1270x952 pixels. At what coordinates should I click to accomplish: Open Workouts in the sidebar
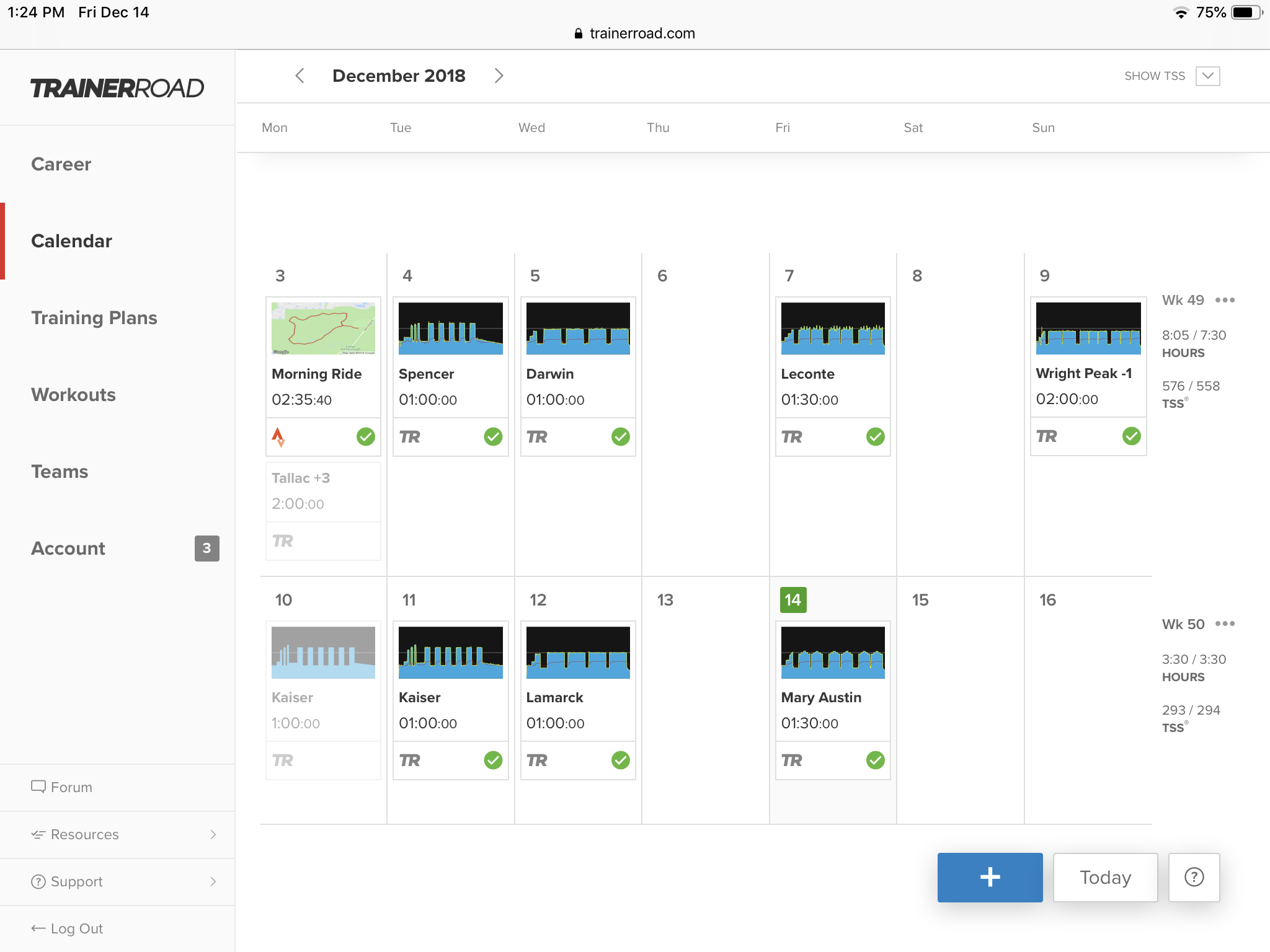pos(73,395)
